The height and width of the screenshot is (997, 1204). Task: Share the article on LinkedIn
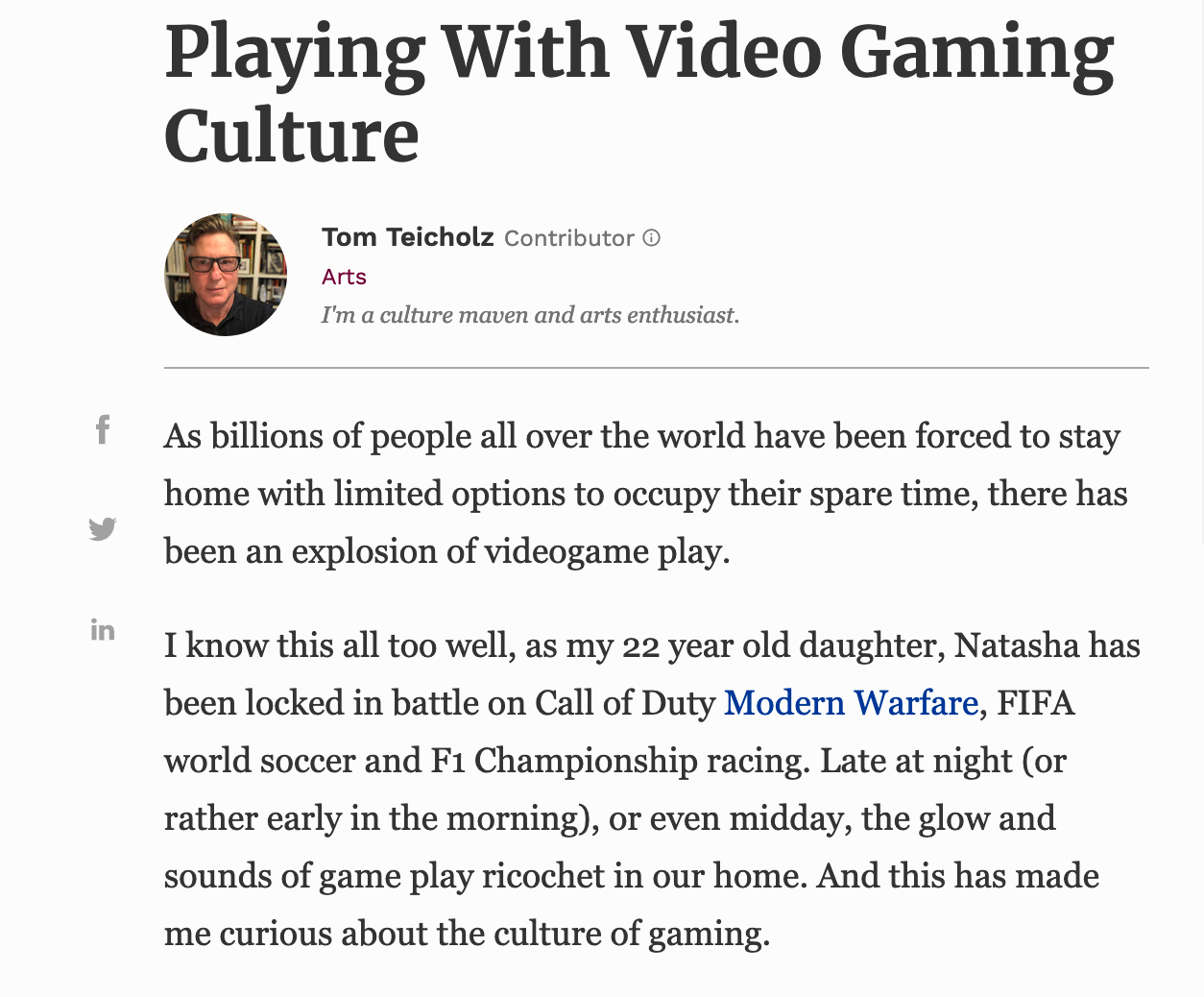pos(103,630)
